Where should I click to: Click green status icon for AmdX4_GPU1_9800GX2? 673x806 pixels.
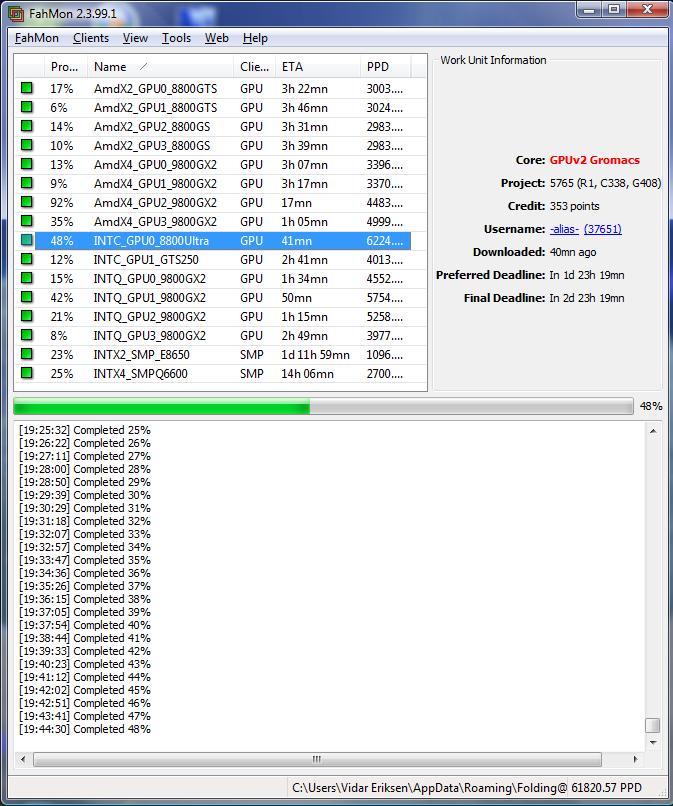click(27, 183)
